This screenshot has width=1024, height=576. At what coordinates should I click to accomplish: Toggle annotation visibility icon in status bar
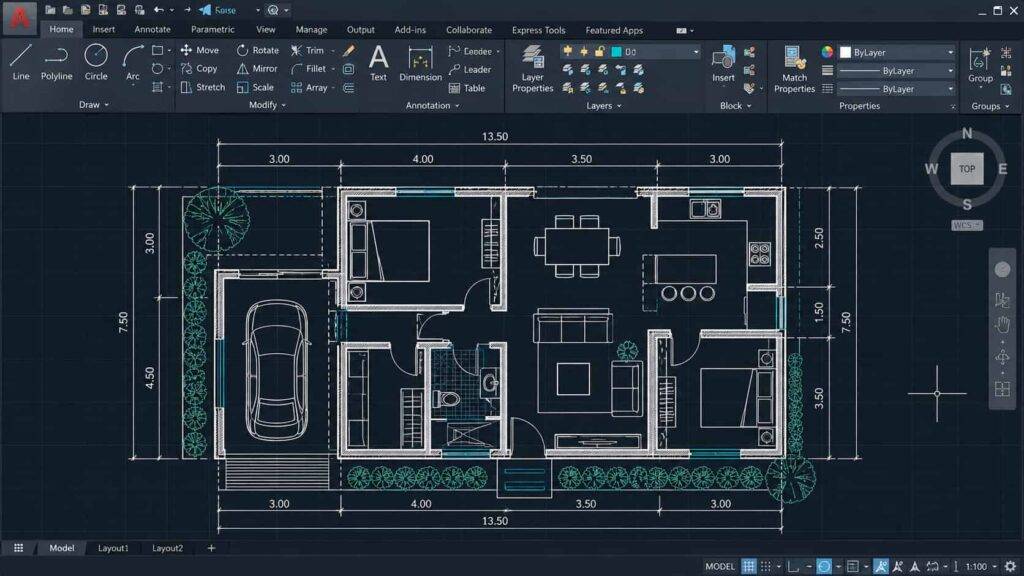(881, 566)
